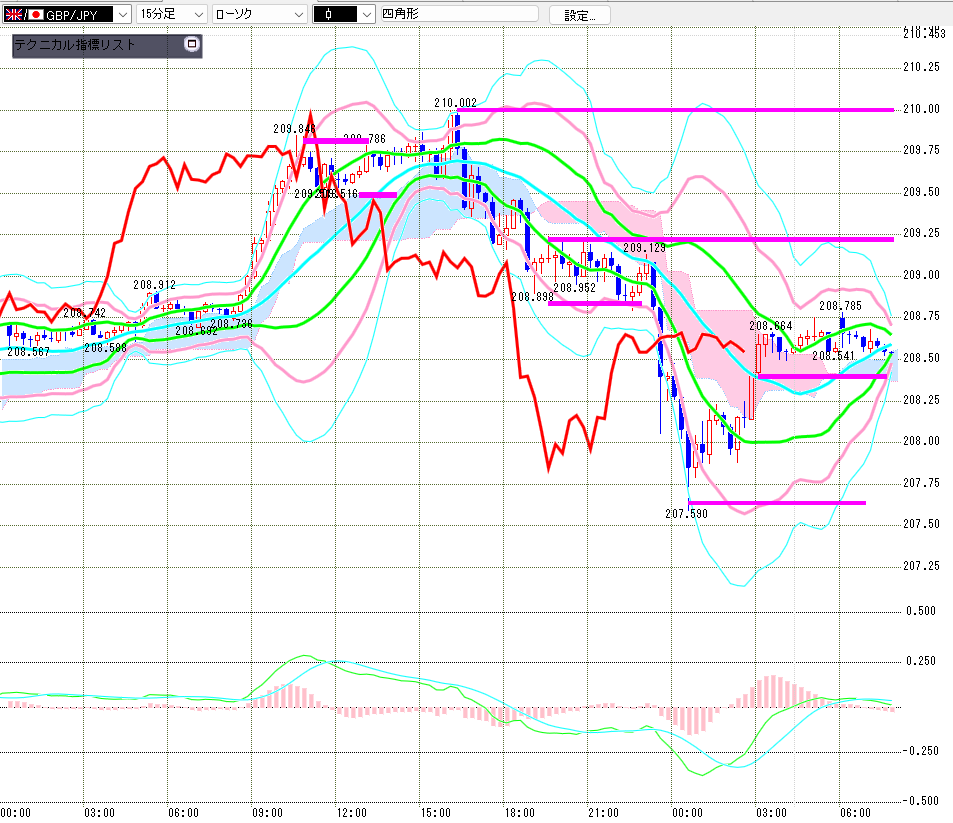953x823 pixels.
Task: Click the 四角形 drawing shape field
Action: [459, 14]
